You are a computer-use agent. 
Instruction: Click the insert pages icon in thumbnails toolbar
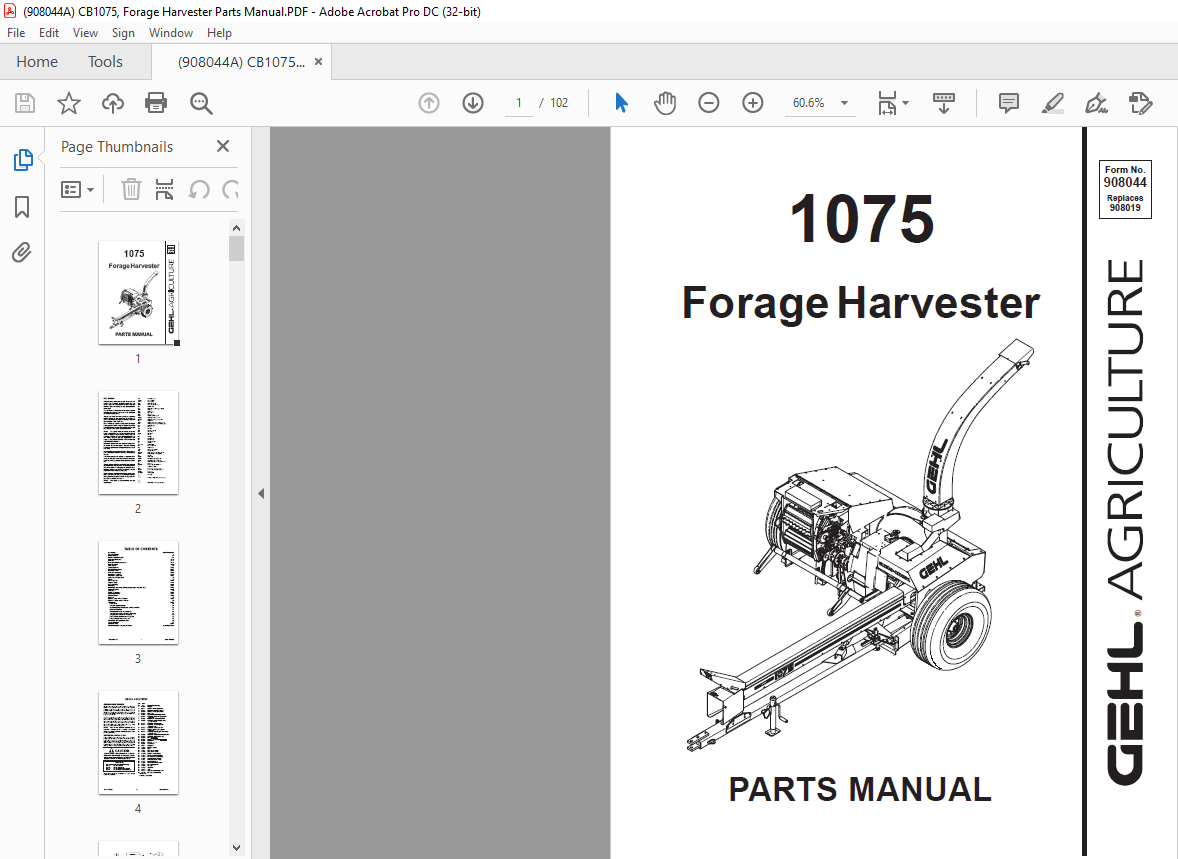(164, 189)
